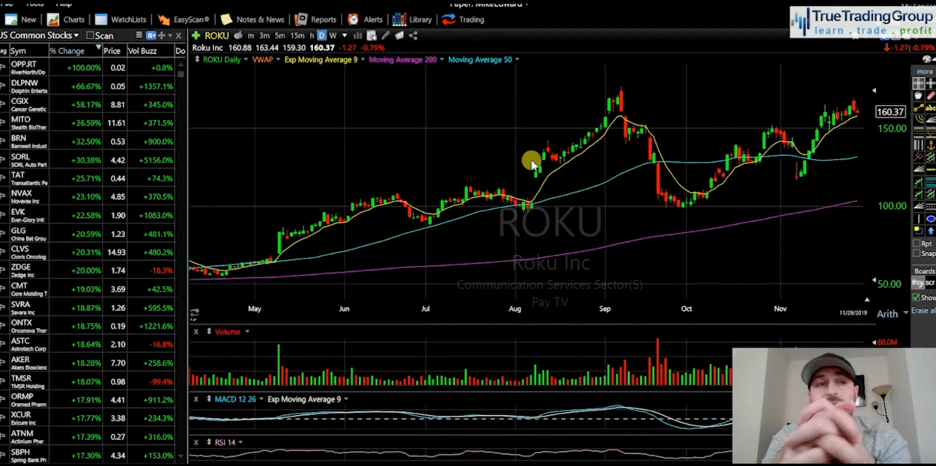Click the bar chart style icon
Viewport: 936px width, 466px height.
click(358, 36)
